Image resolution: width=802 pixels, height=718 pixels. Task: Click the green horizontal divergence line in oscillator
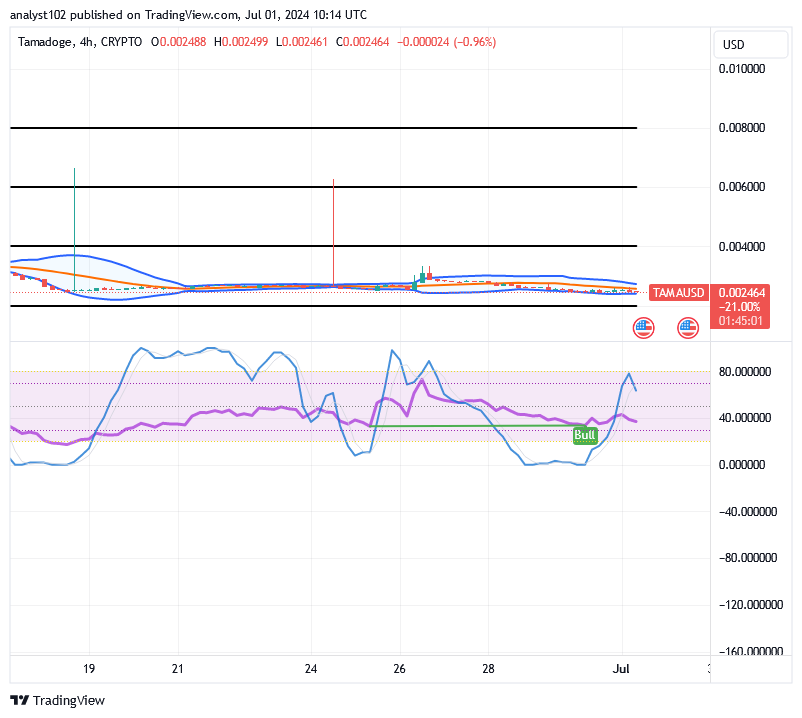click(x=477, y=425)
